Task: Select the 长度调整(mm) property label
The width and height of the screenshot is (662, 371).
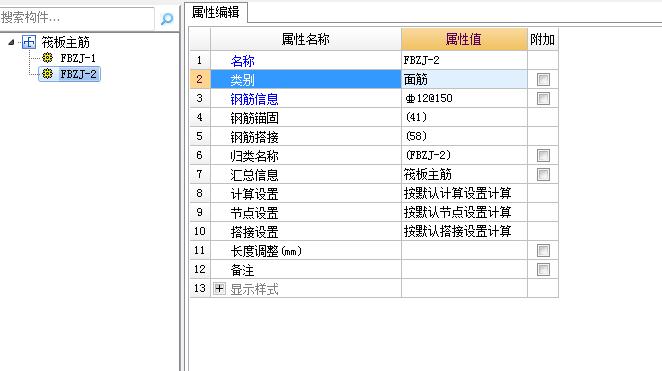Action: coord(266,251)
